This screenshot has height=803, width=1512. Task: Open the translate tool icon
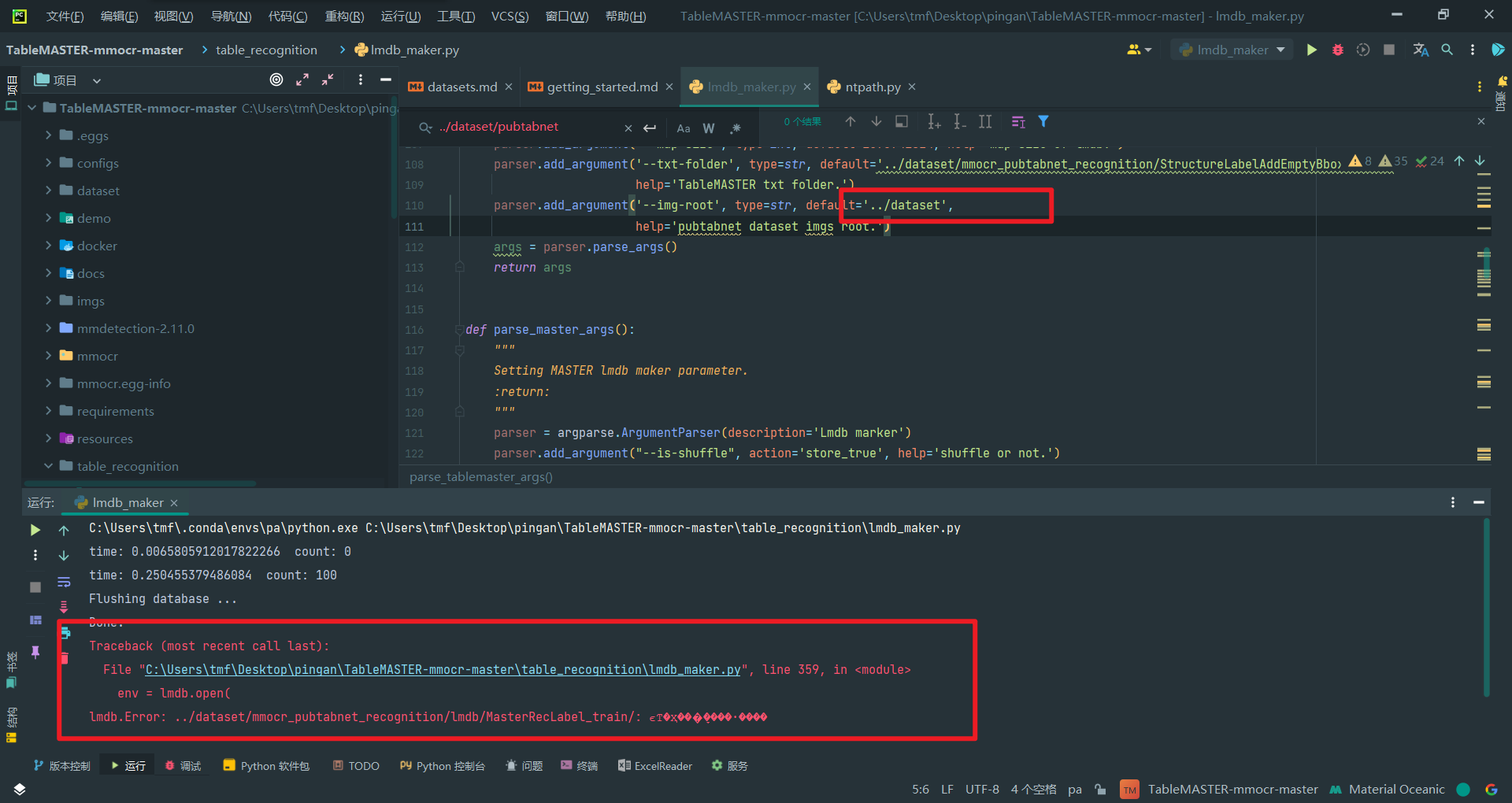[1421, 50]
